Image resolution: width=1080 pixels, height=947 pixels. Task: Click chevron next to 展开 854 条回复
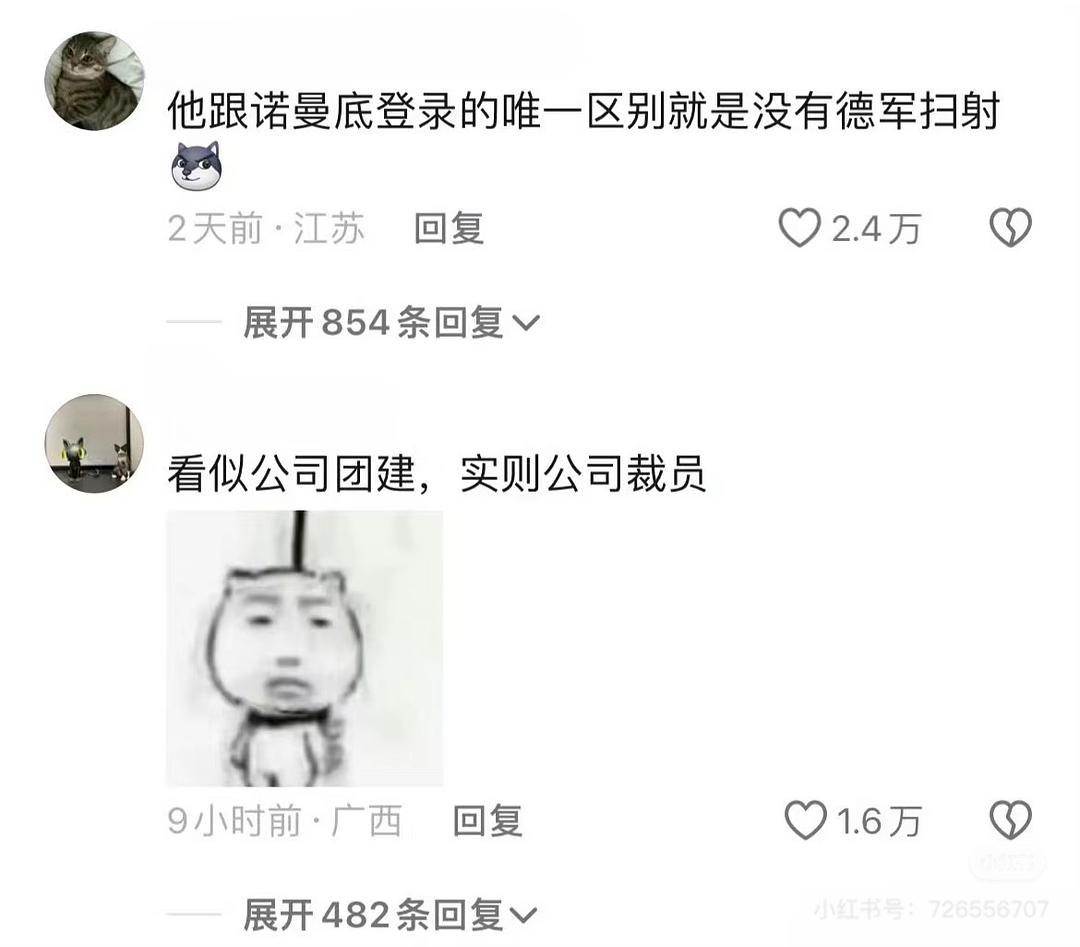click(526, 323)
